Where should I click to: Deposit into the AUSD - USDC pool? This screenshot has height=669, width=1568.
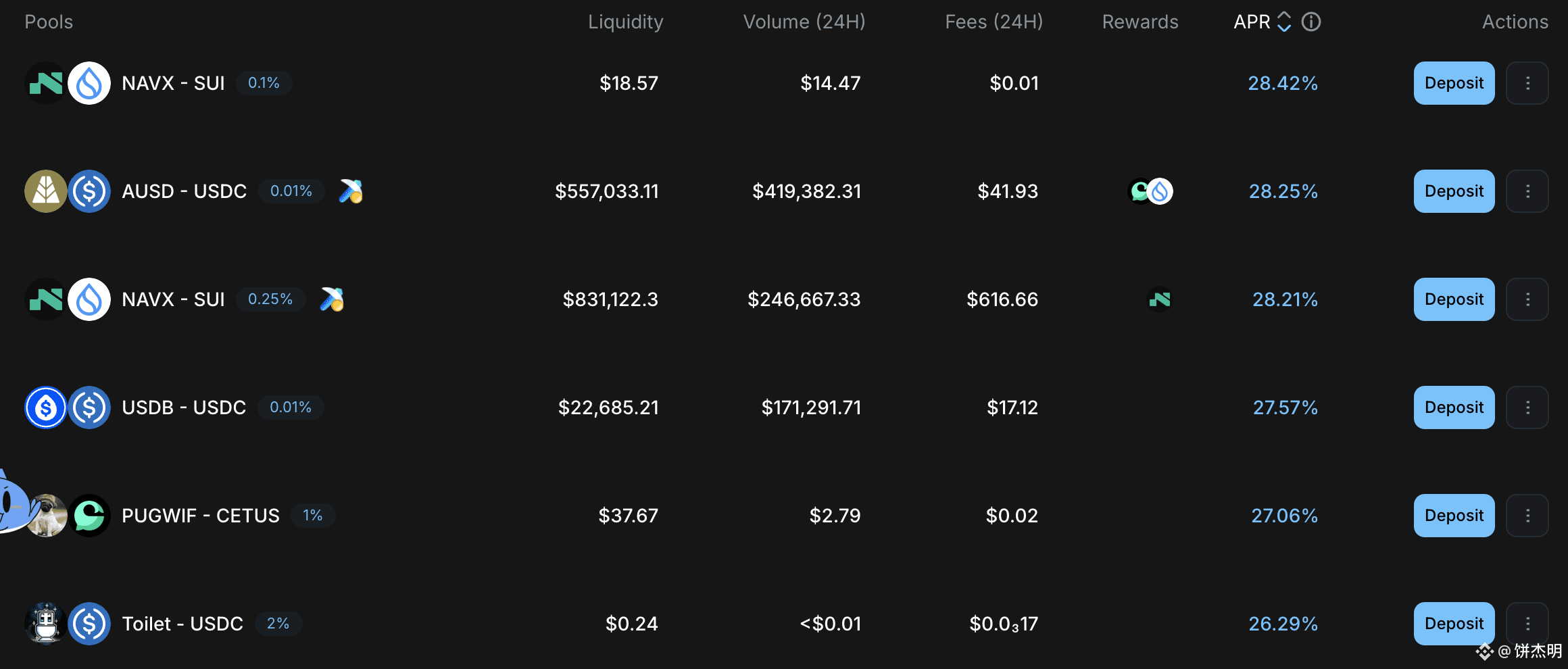[x=1454, y=191]
